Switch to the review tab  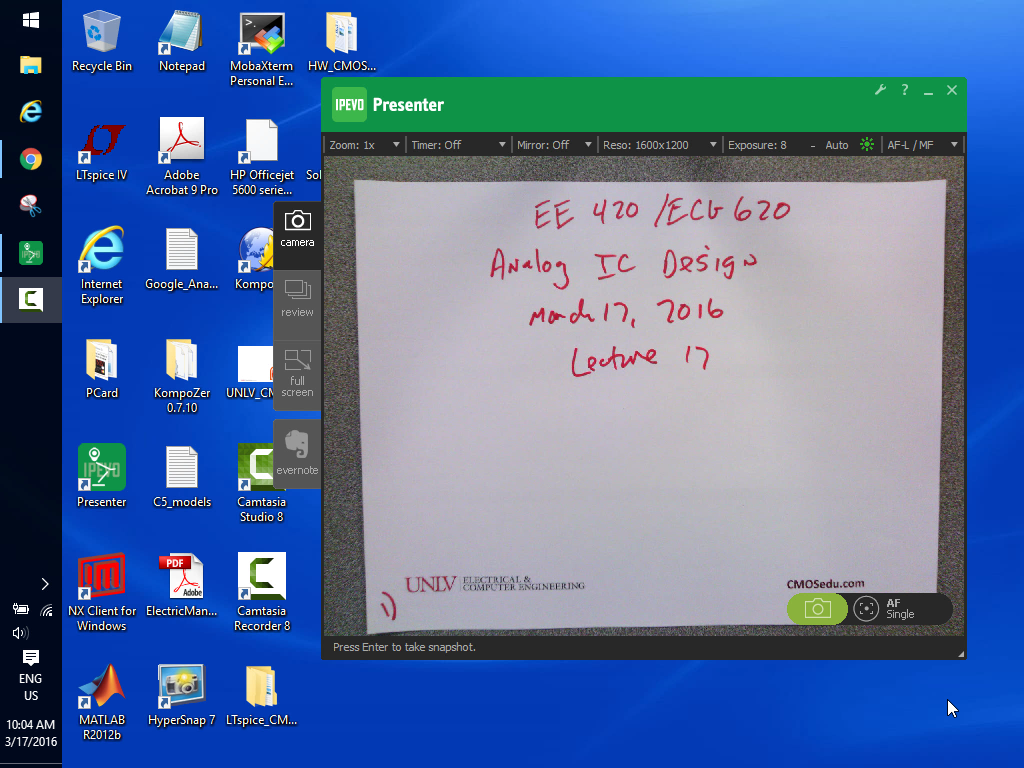click(297, 300)
